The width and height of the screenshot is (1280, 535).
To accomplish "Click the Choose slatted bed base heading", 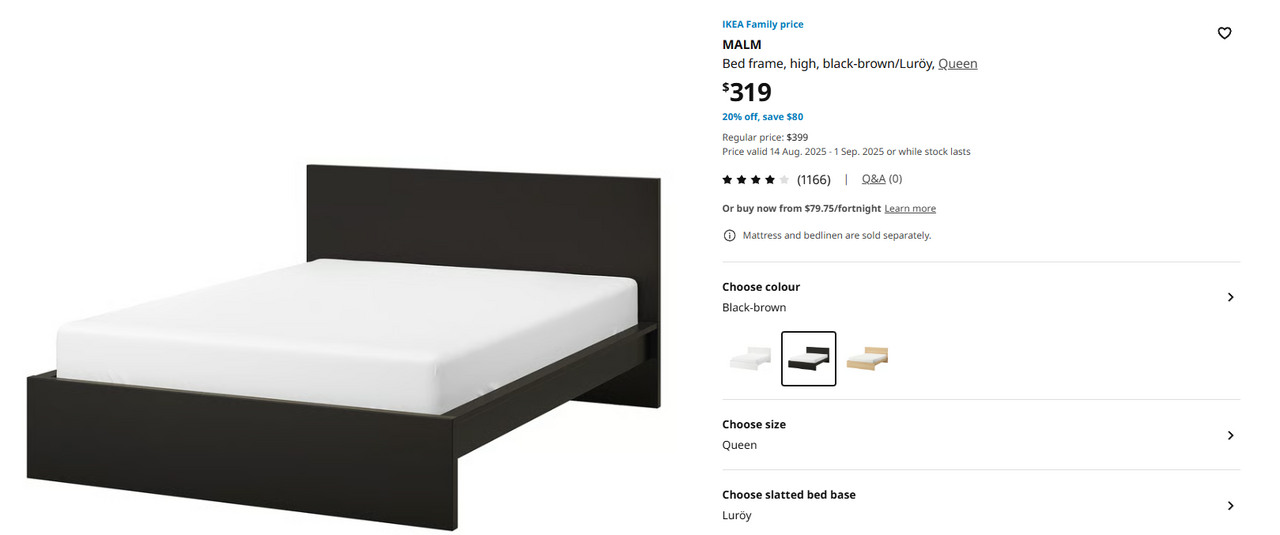I will [789, 495].
